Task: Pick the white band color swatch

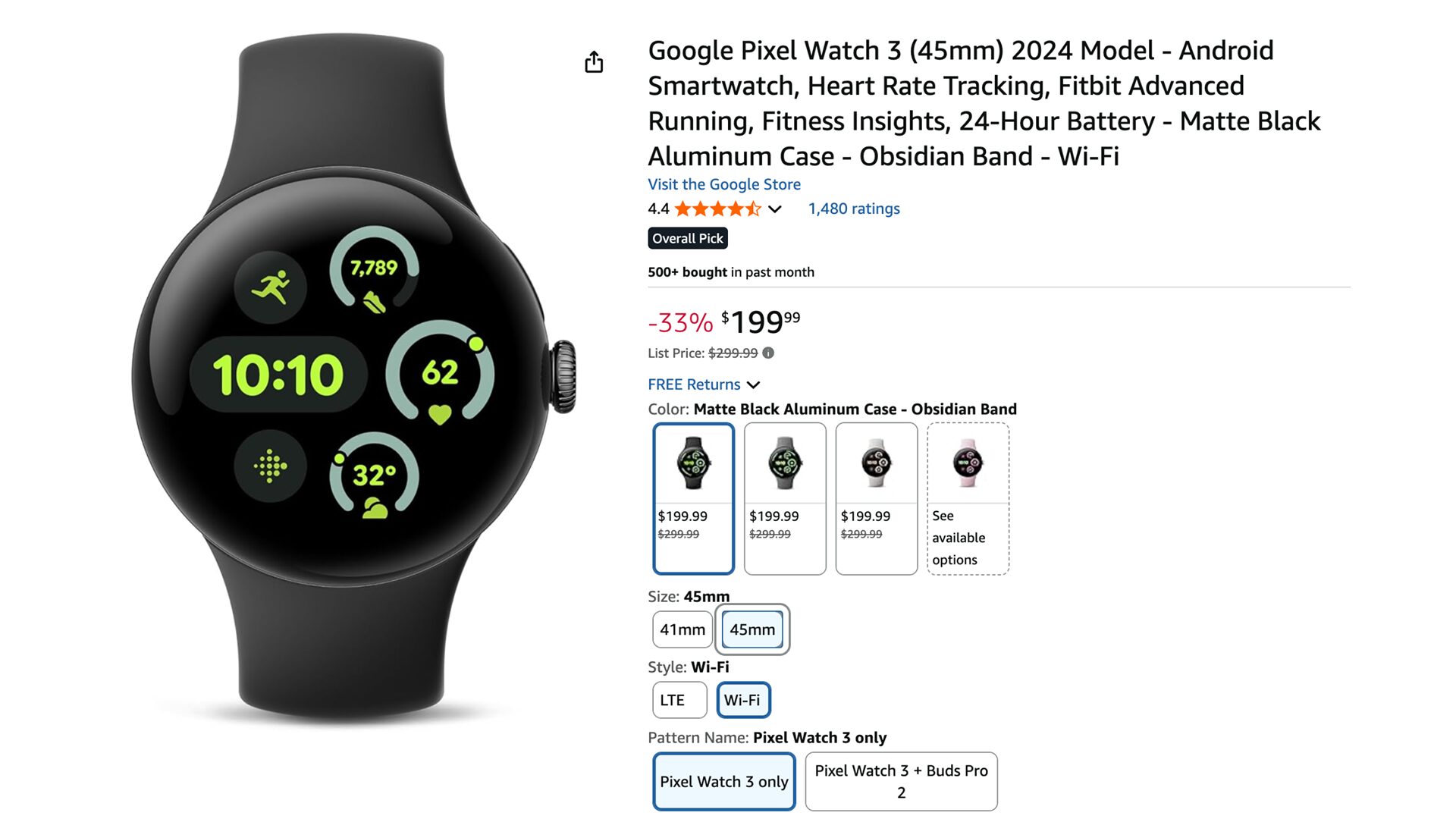Action: pyautogui.click(x=877, y=498)
